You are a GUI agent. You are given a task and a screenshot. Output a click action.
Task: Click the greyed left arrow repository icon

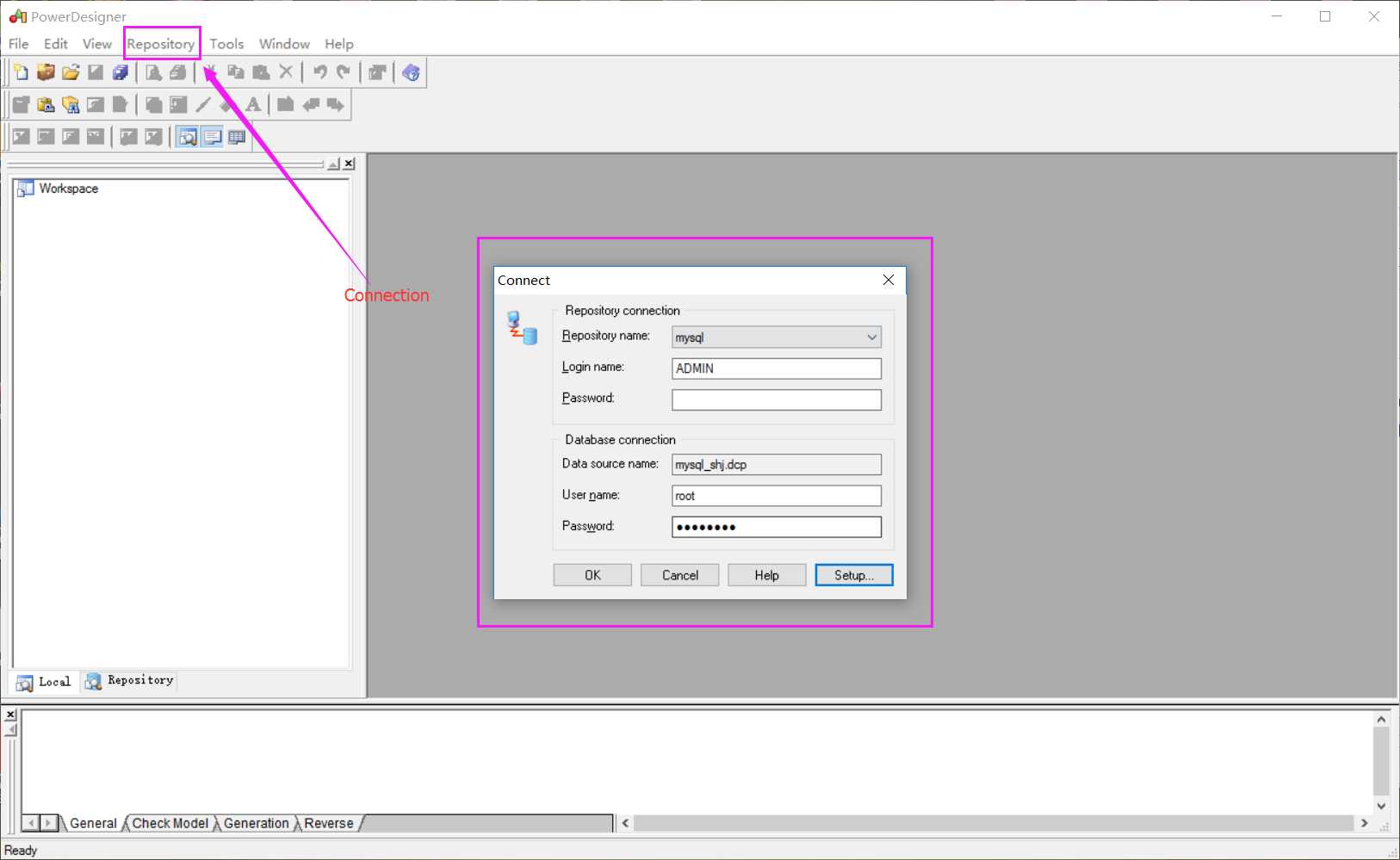311,105
